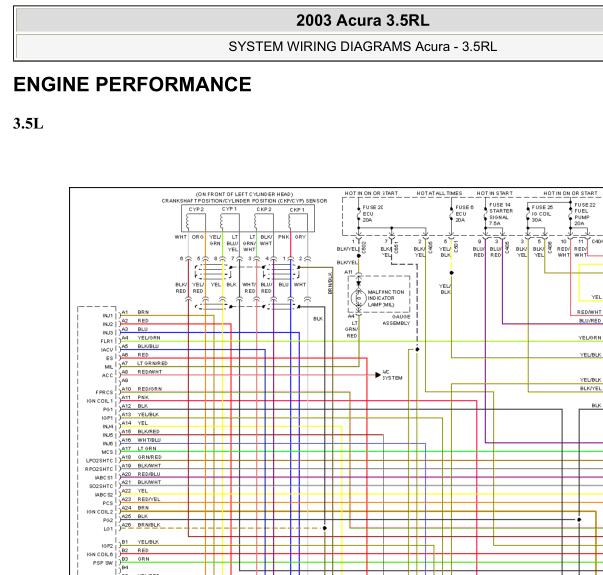Screen dimensions: 603x575
Task: Click the 'A7 LT GRN/RED' pin row
Action: pyautogui.click(x=145, y=363)
